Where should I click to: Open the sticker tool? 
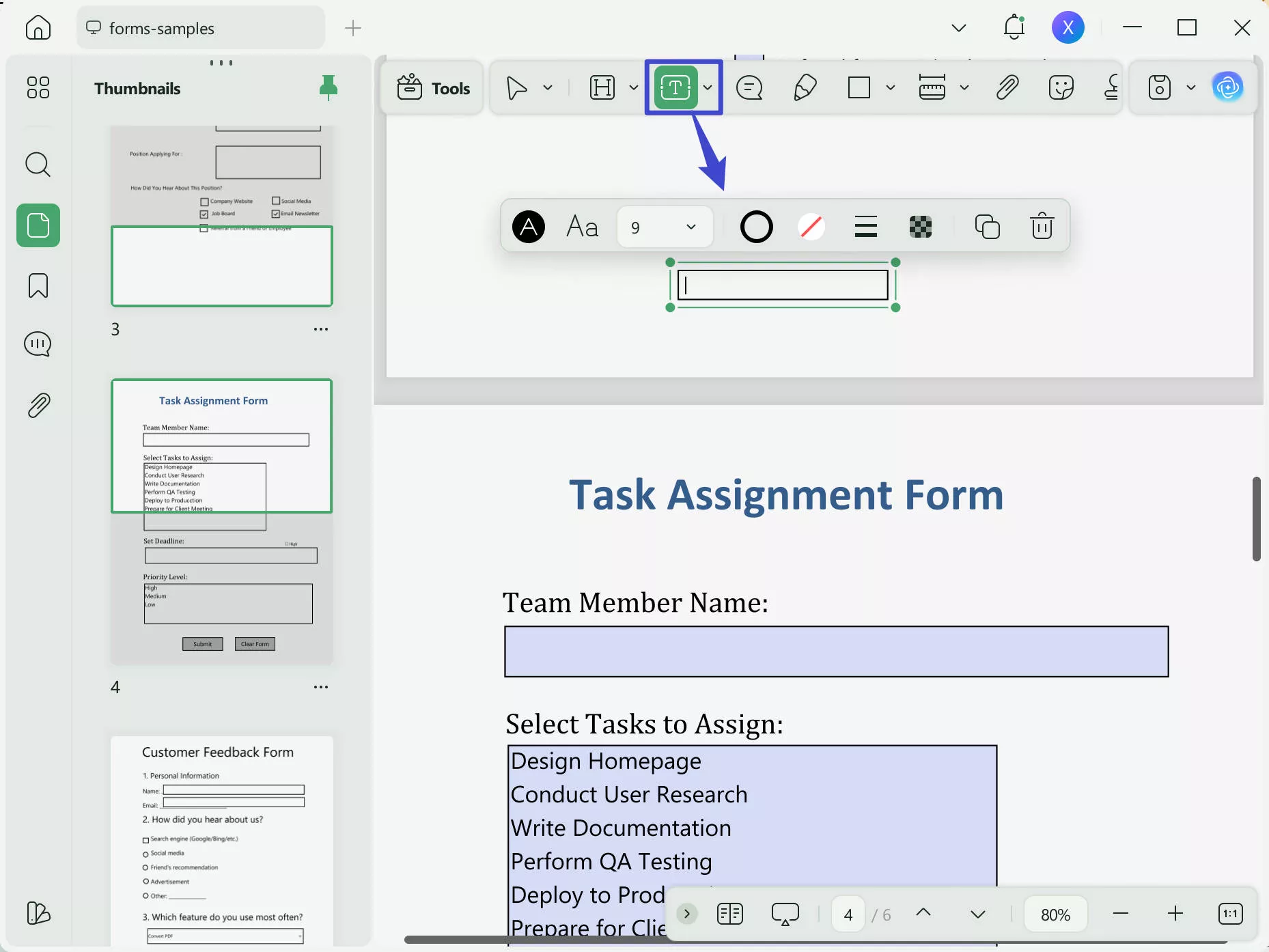(1061, 87)
